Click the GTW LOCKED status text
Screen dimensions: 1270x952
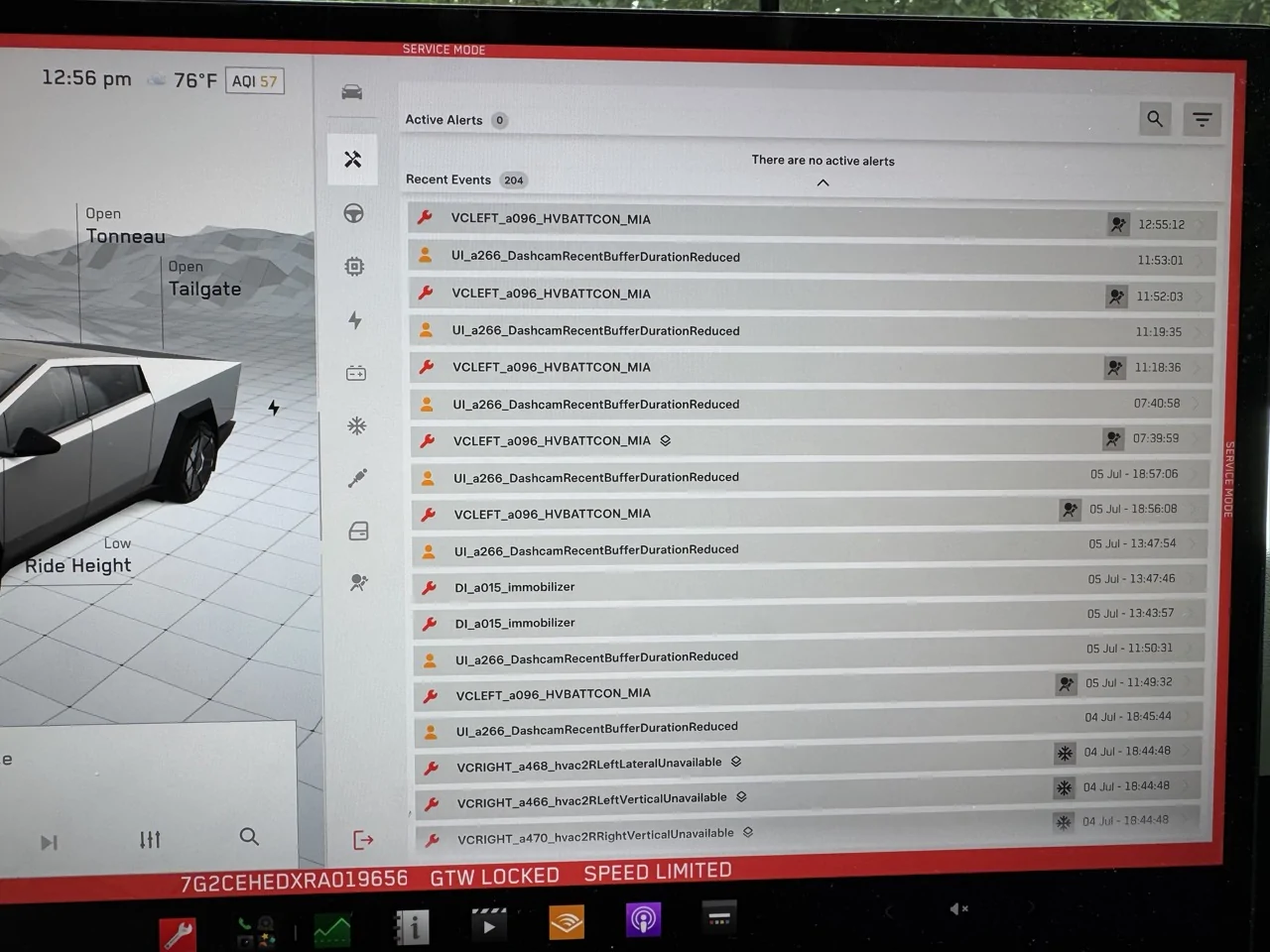494,877
